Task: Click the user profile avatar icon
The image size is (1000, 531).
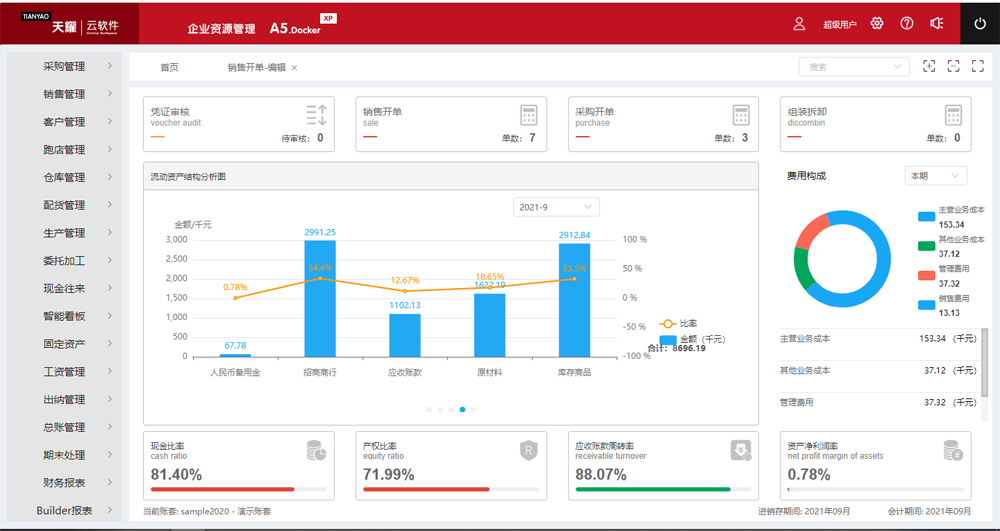Action: point(799,24)
